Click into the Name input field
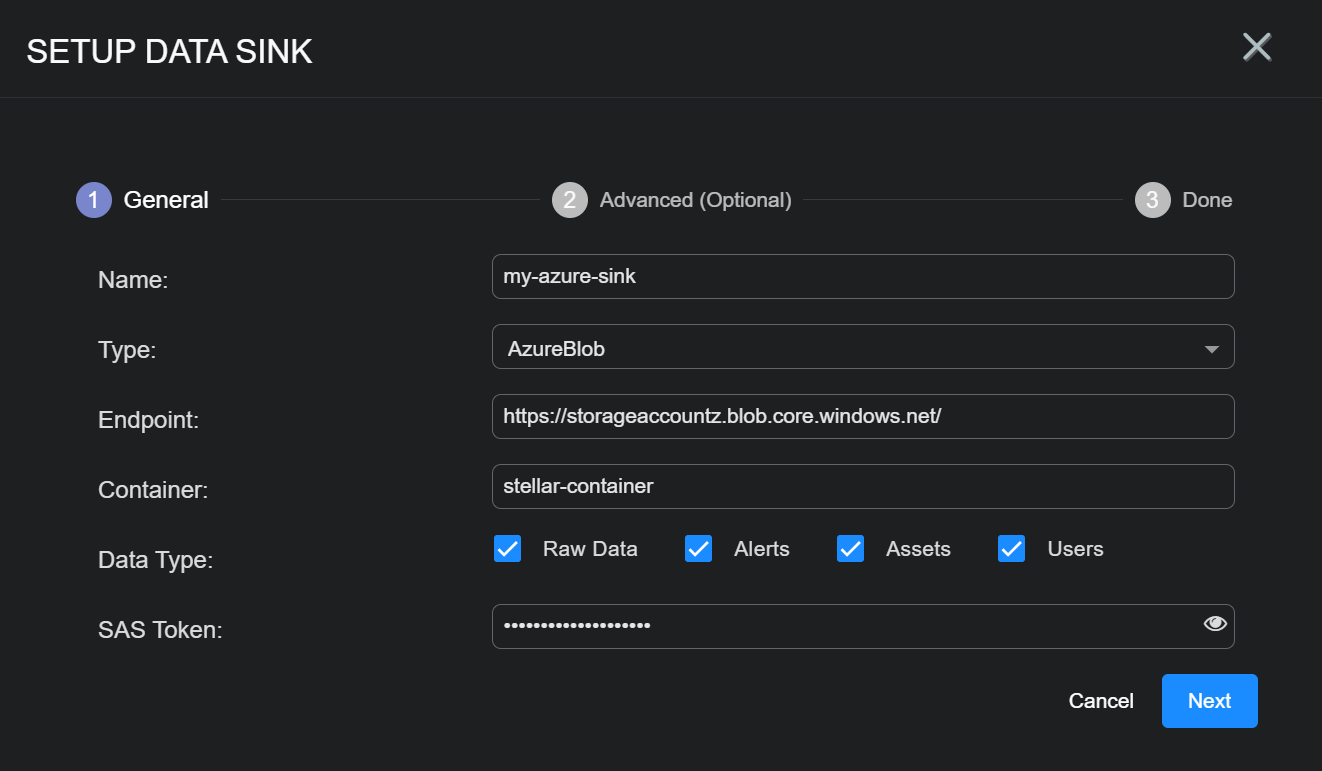Viewport: 1322px width, 771px height. pyautogui.click(x=862, y=277)
